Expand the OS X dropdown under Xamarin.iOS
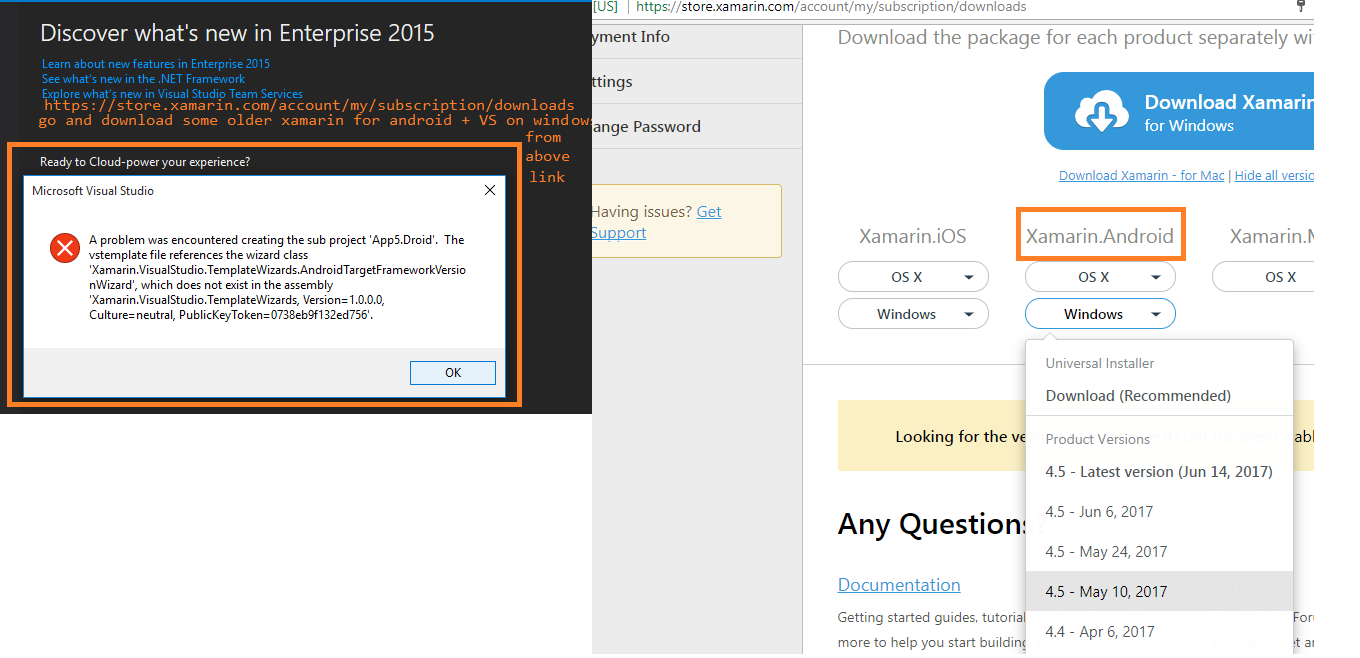Screen dimensions: 1360x658 pyautogui.click(x=913, y=277)
